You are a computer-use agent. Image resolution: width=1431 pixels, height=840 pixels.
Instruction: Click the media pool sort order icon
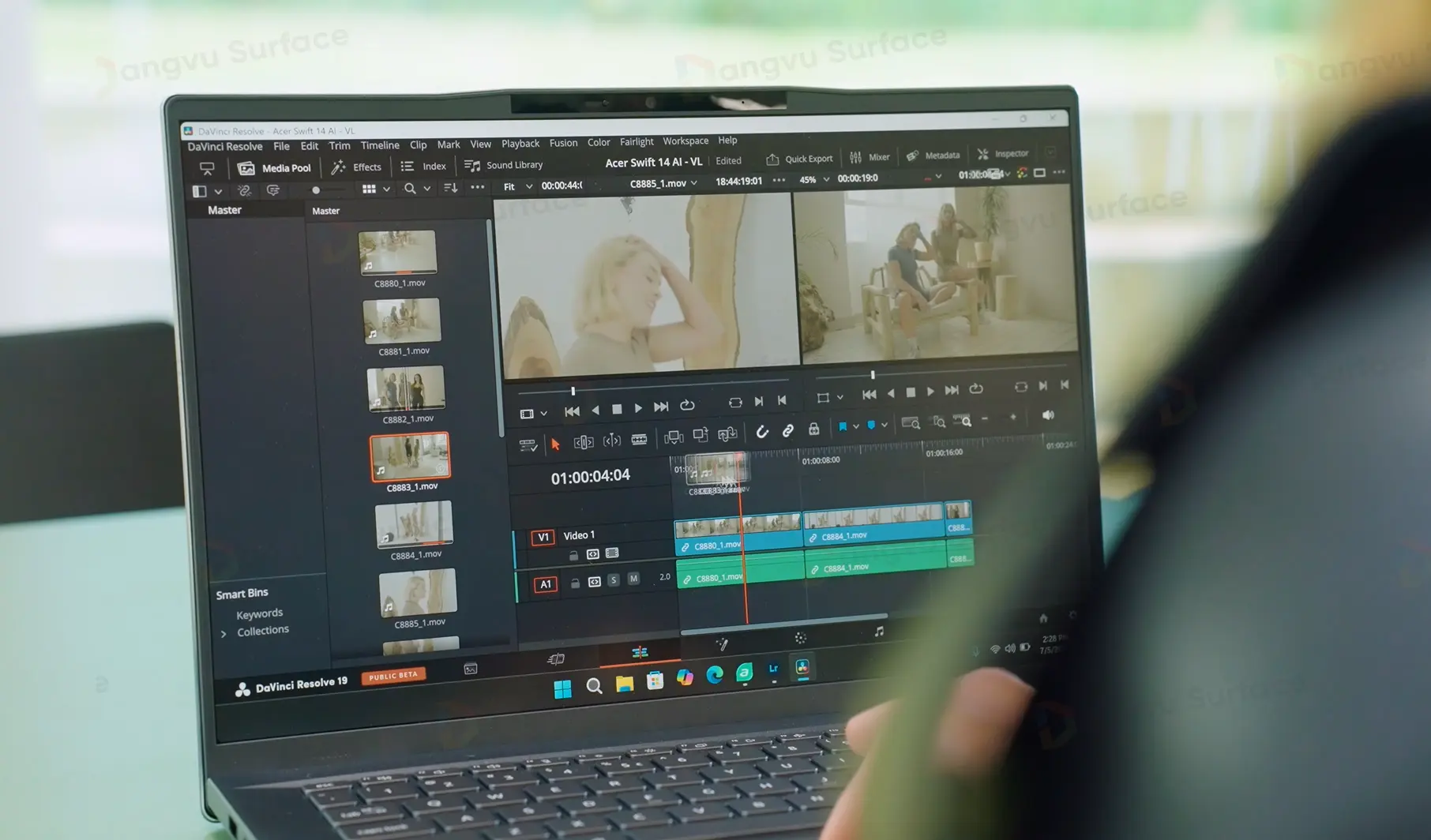point(451,188)
